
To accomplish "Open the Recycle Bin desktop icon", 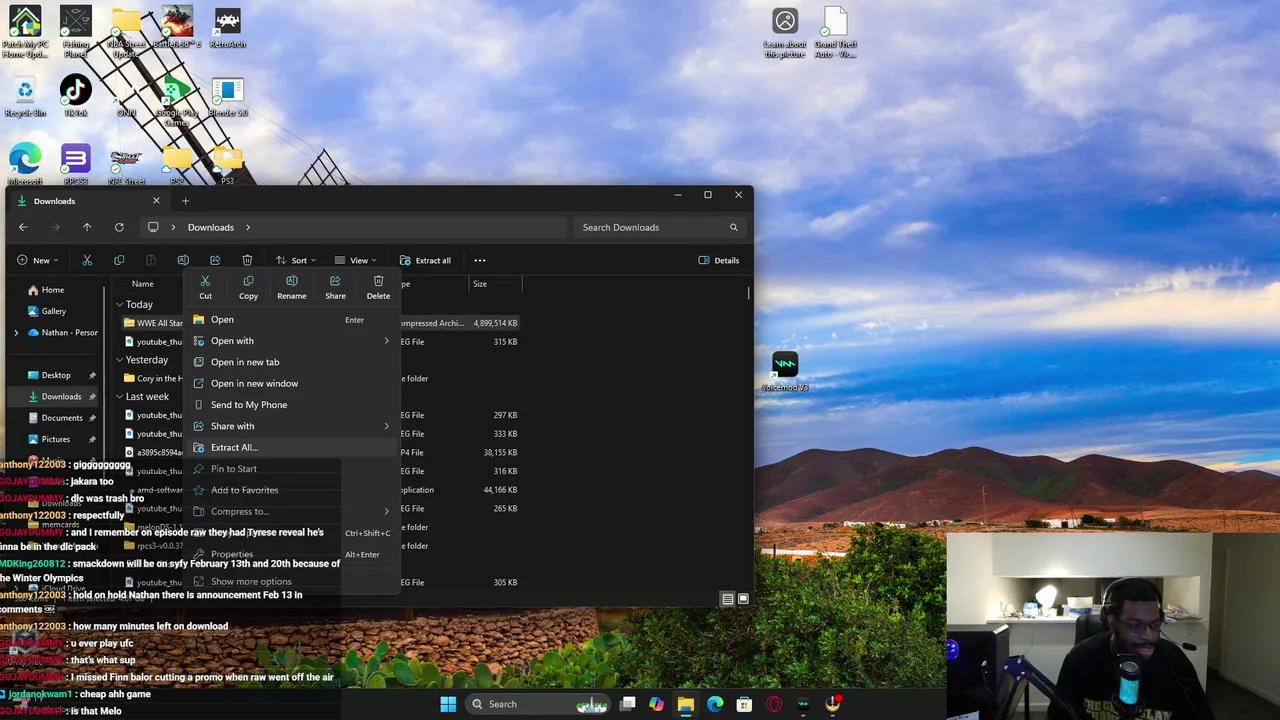I will (x=25, y=96).
